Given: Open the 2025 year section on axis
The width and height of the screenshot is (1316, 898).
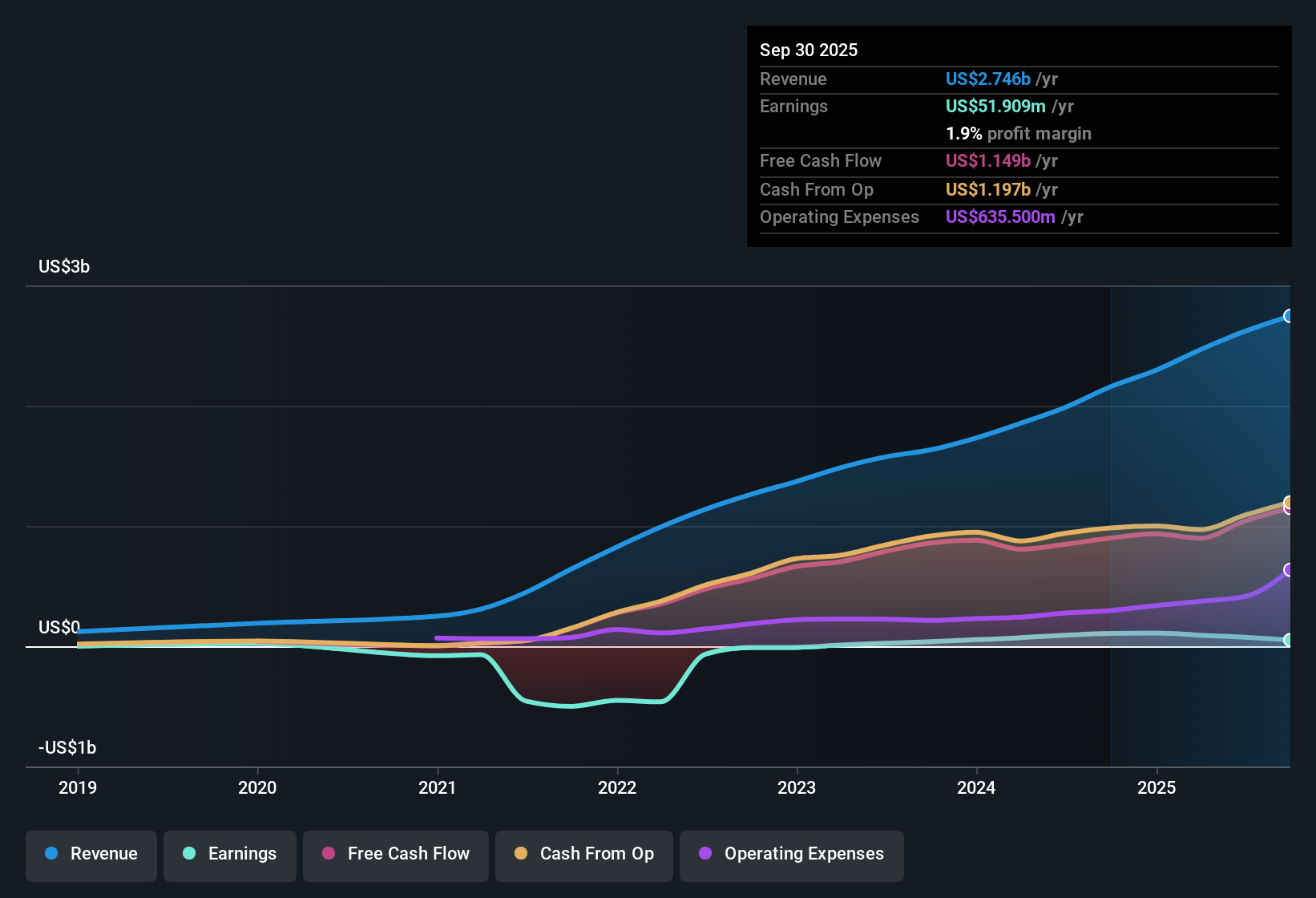Looking at the screenshot, I should point(1157,788).
